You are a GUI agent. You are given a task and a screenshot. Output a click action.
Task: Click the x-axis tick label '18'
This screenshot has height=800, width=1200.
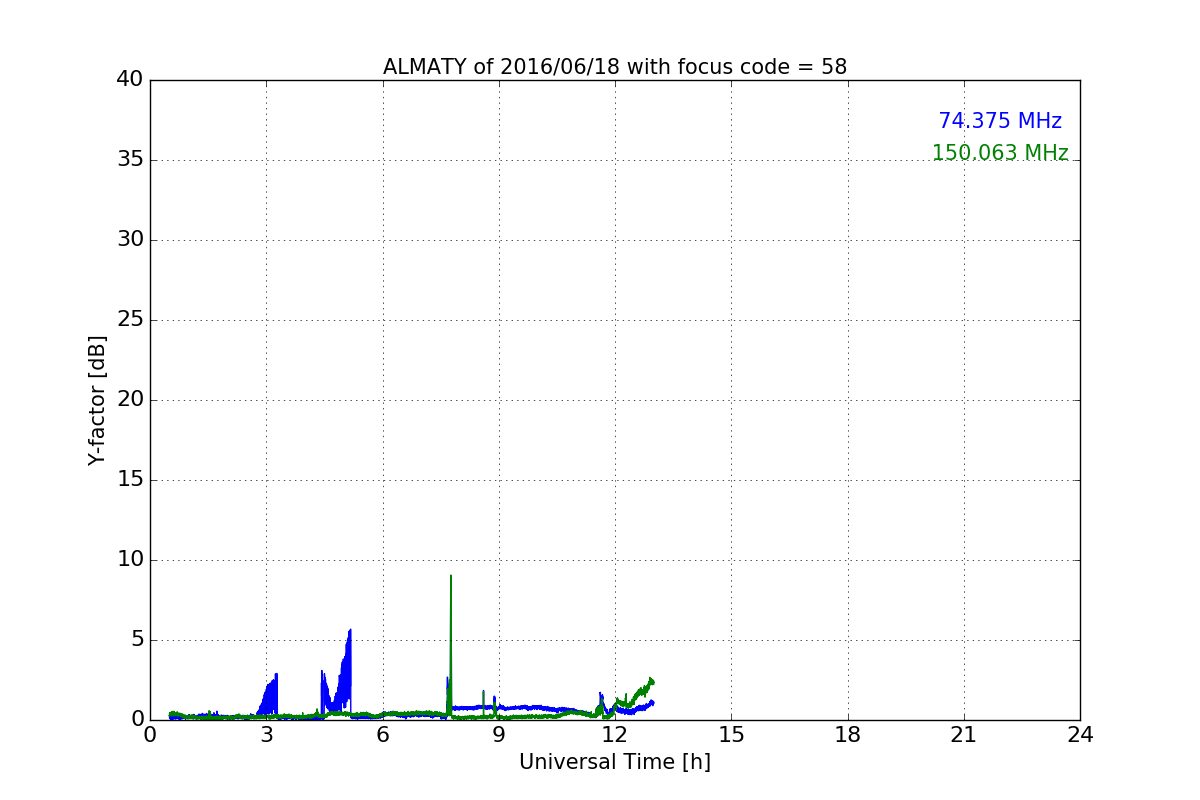[x=848, y=735]
